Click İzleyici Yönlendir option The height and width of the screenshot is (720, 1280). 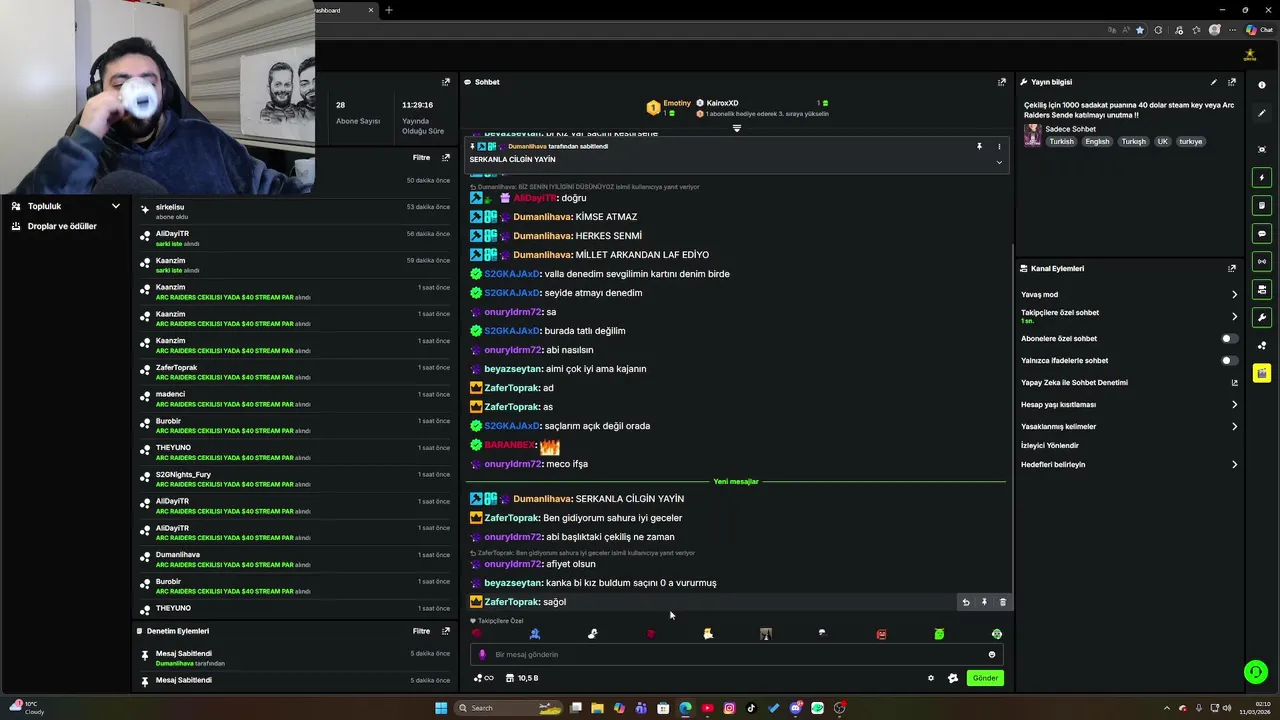click(1050, 445)
